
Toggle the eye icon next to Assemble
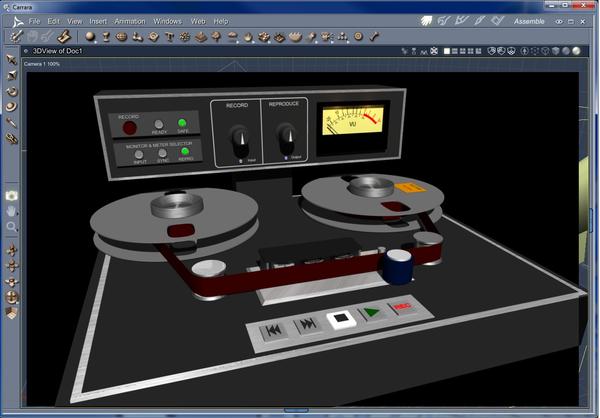(x=559, y=21)
